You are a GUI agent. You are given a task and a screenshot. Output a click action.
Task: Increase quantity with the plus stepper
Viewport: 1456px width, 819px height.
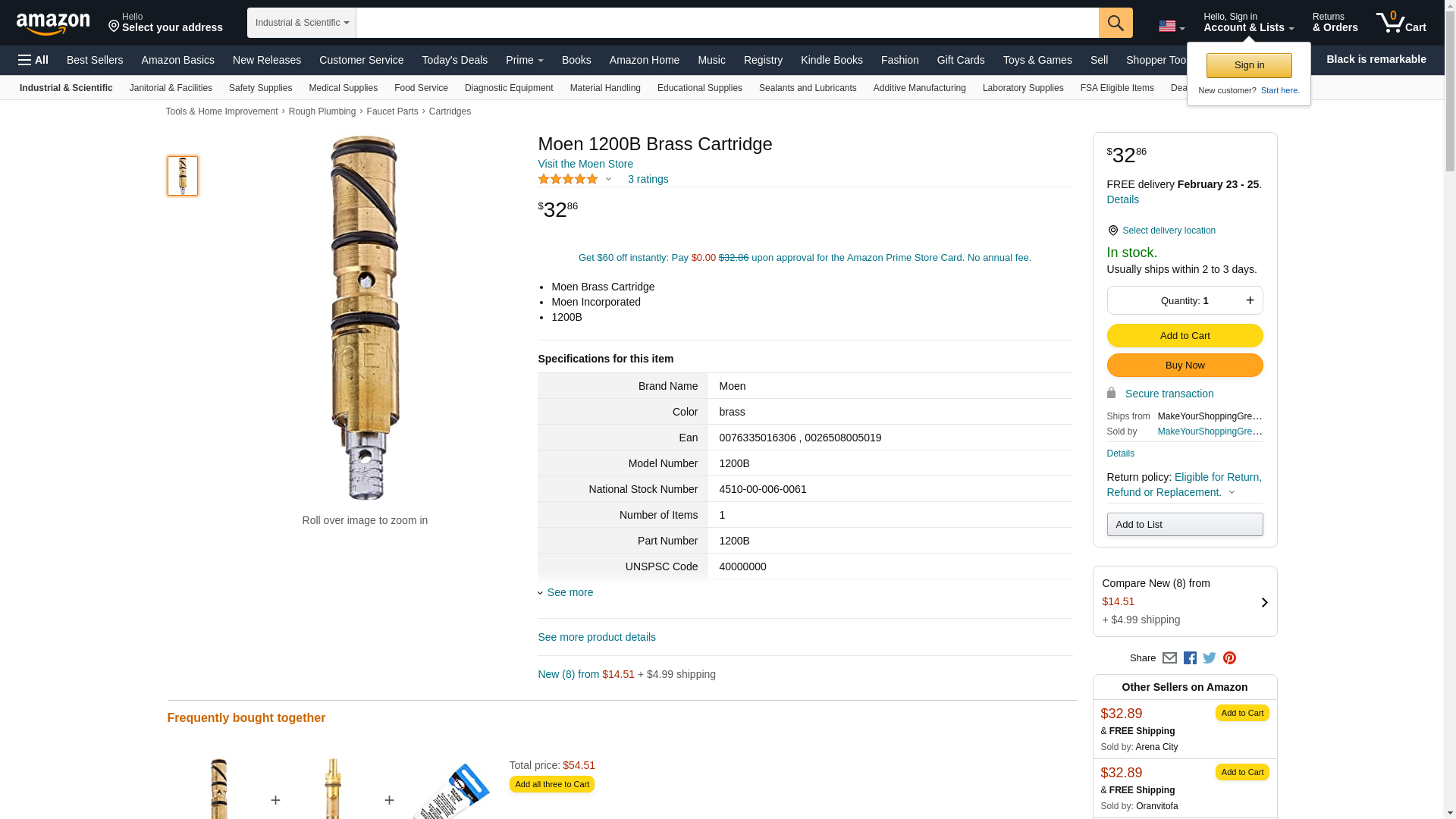(x=1250, y=300)
